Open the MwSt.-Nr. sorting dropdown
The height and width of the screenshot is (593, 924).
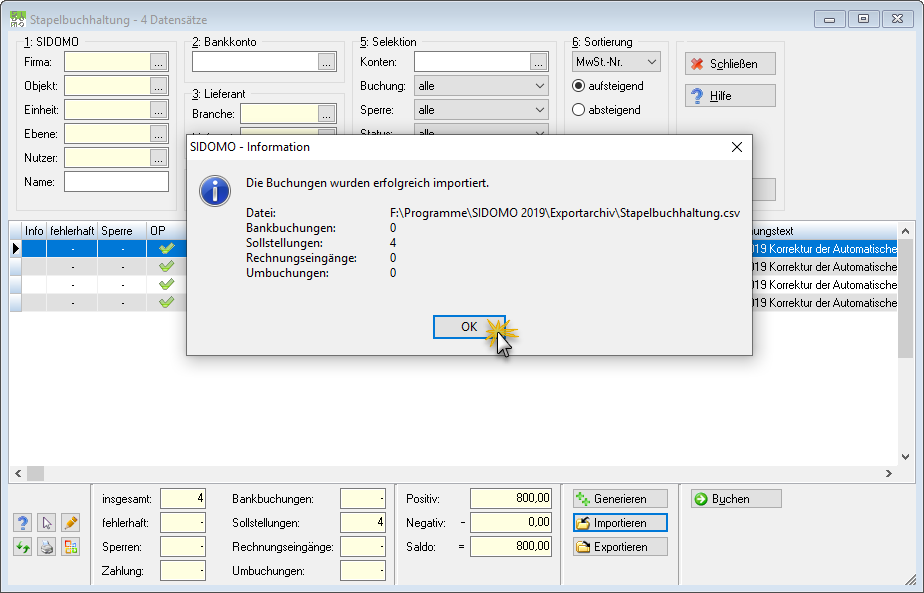(x=616, y=62)
